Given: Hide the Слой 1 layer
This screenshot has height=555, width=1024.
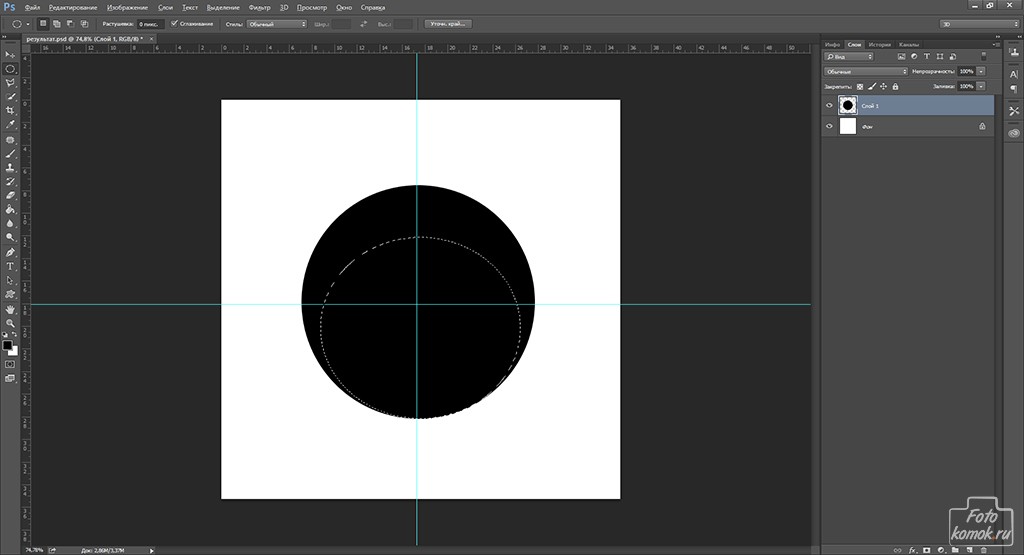Looking at the screenshot, I should click(829, 106).
